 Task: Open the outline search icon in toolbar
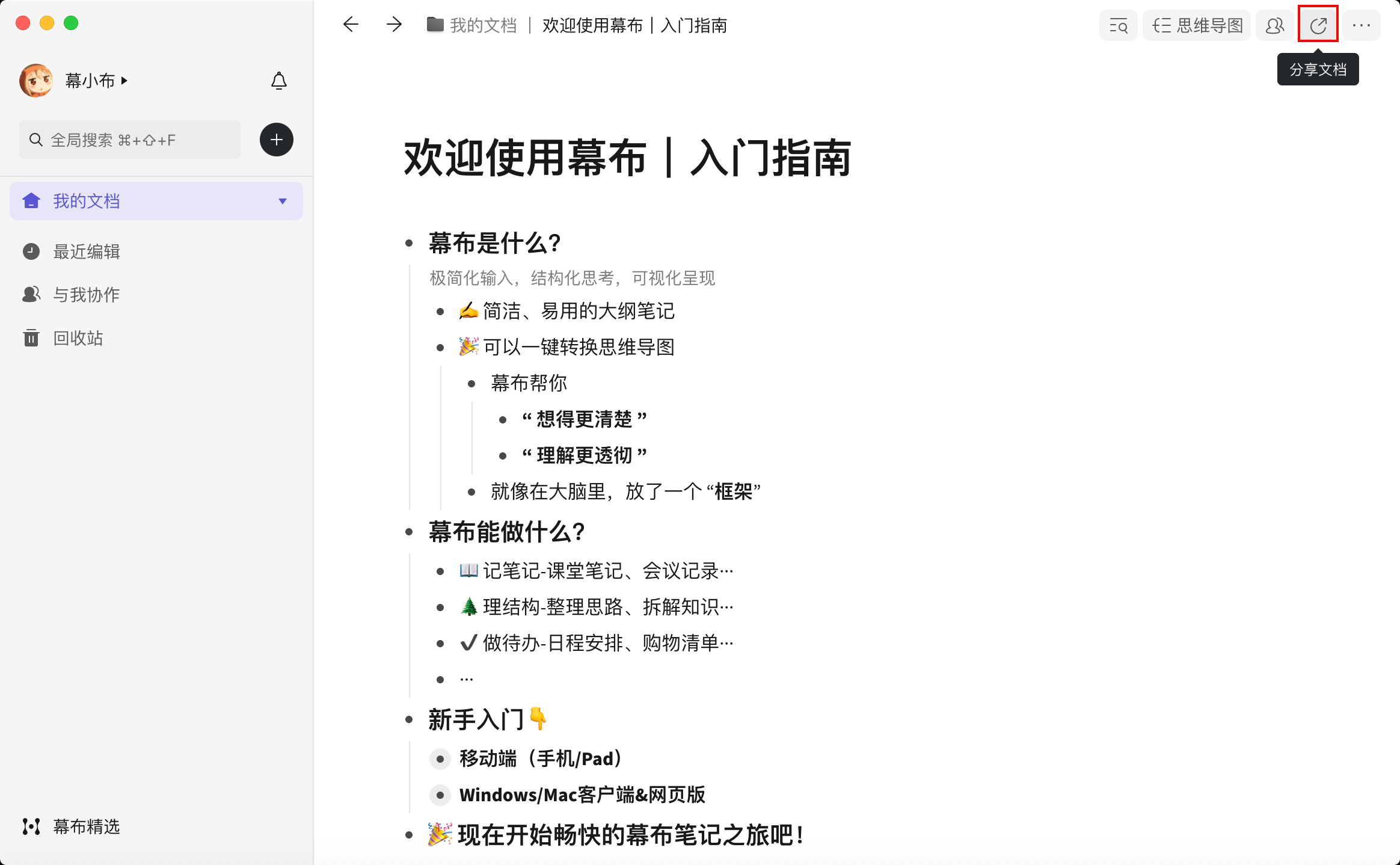(x=1118, y=25)
